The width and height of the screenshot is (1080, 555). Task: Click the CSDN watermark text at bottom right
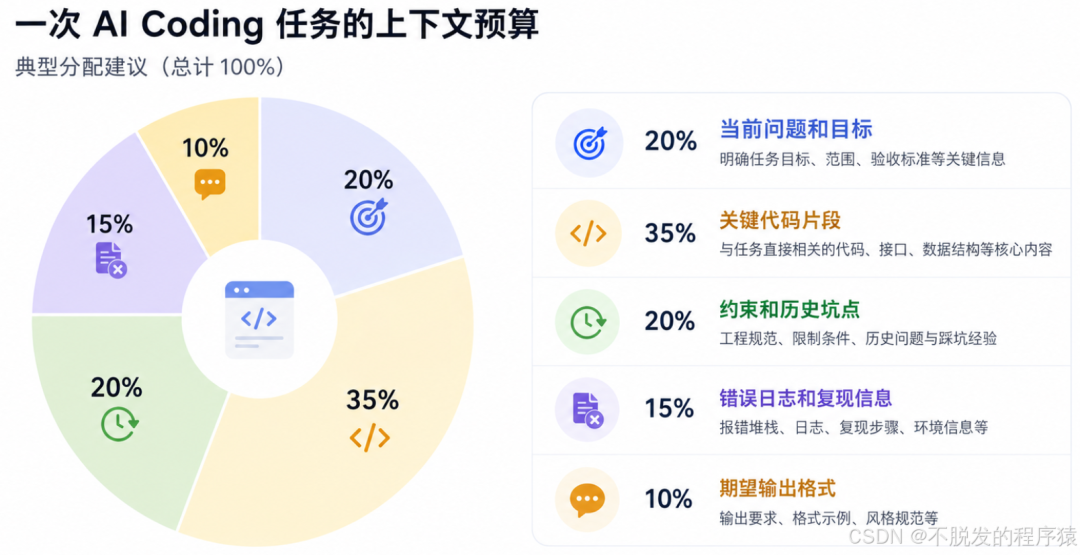tap(962, 536)
